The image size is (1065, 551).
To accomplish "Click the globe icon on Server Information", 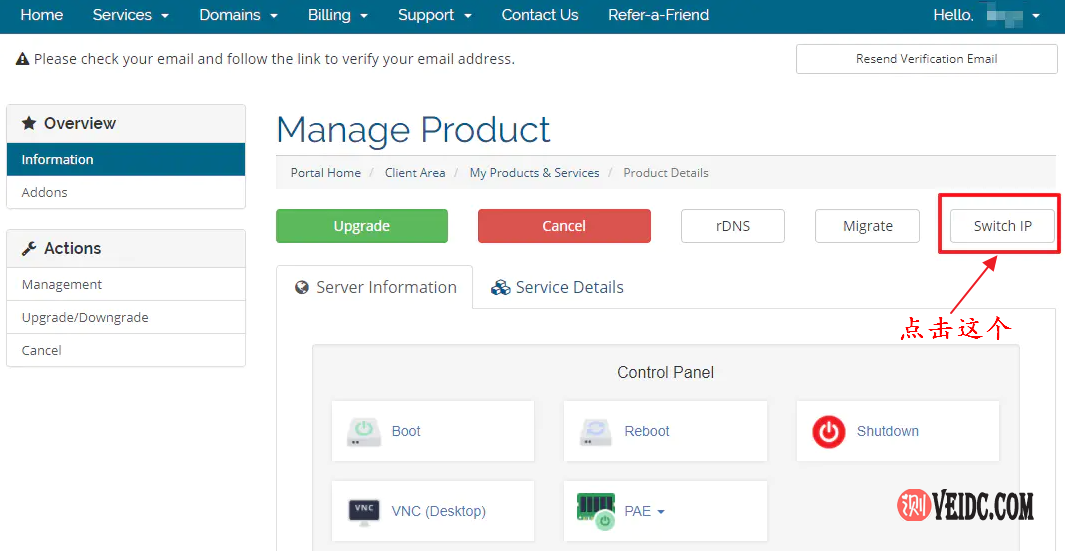I will (302, 288).
